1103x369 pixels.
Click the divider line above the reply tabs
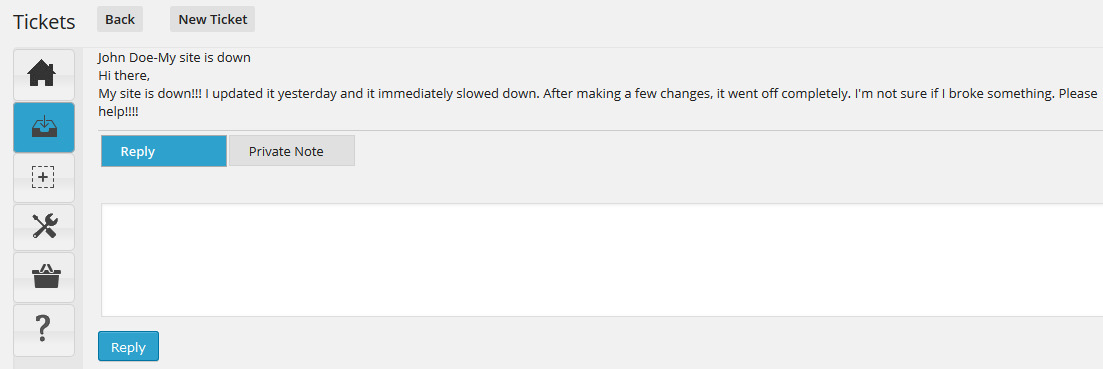(x=600, y=130)
